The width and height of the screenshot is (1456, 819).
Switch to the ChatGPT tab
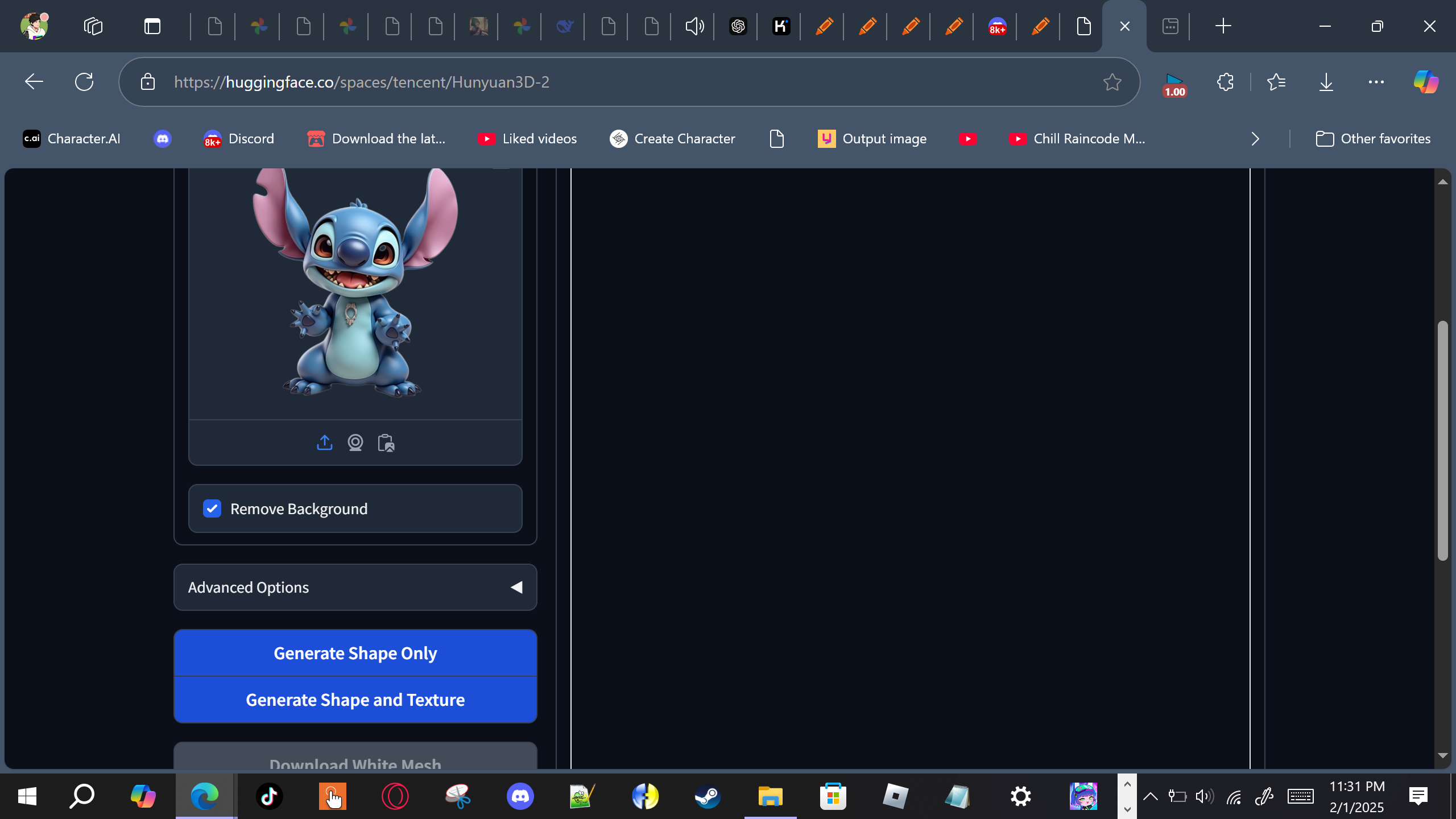[738, 26]
